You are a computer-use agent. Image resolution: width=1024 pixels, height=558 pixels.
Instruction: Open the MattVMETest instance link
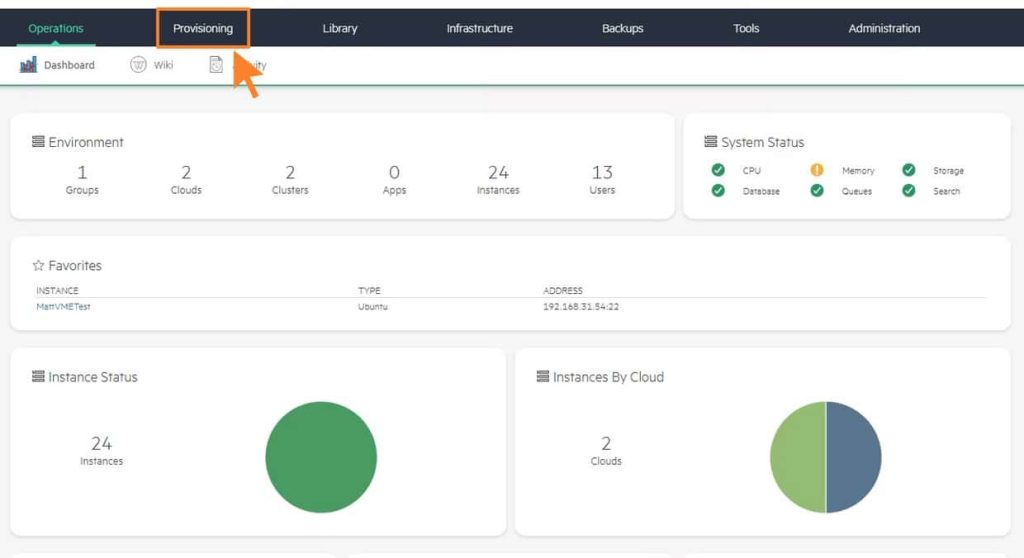(x=63, y=306)
